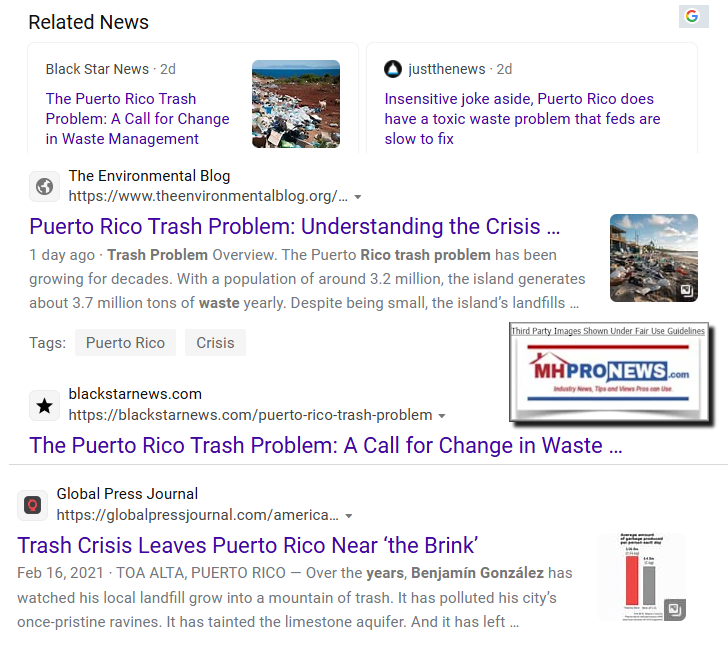Image resolution: width=728 pixels, height=645 pixels.
Task: Open 'Insensitive joke aside' justthenews headline
Action: 522,119
